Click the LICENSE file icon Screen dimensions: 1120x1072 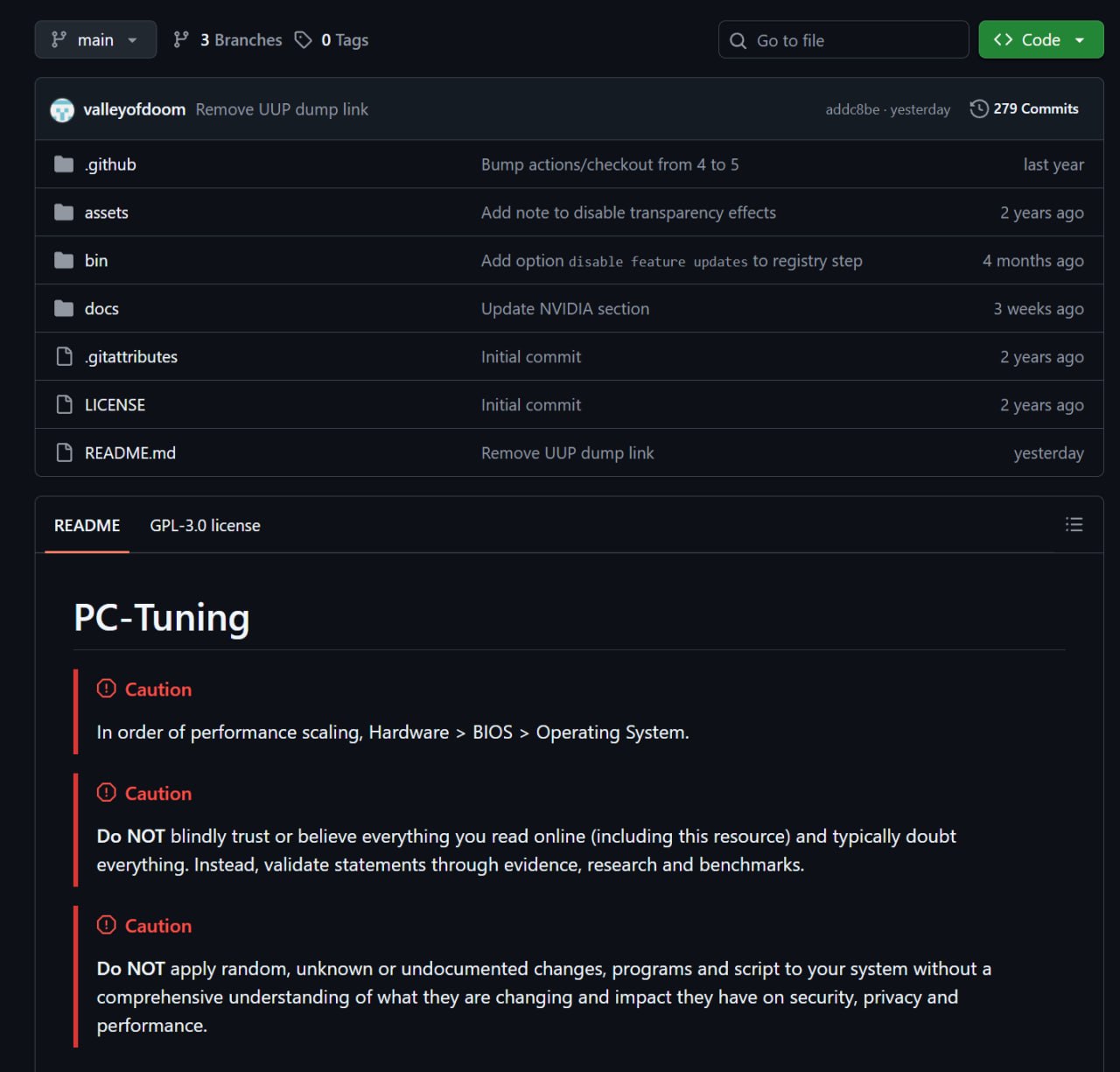coord(64,404)
